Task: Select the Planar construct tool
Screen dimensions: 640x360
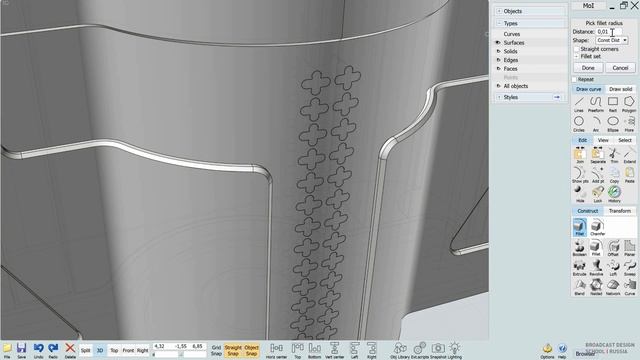Action: tap(630, 248)
